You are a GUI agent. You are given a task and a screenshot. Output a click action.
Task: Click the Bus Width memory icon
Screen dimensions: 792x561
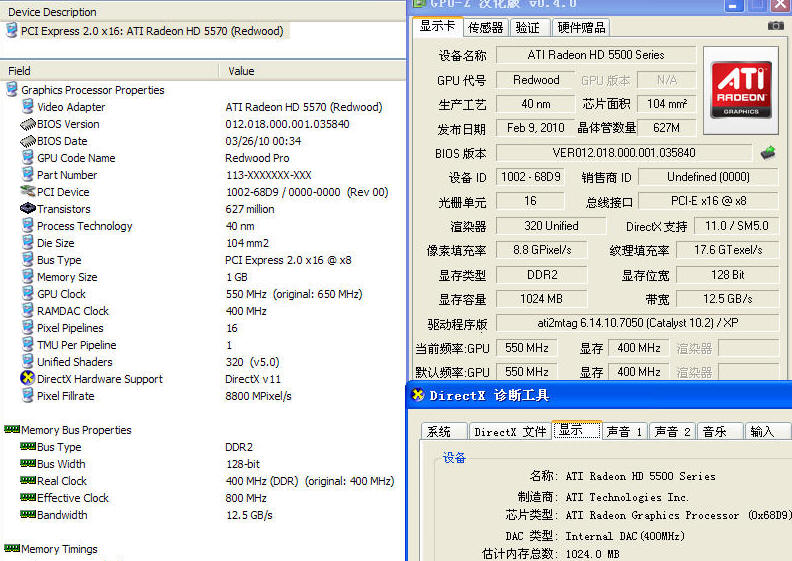(x=28, y=463)
